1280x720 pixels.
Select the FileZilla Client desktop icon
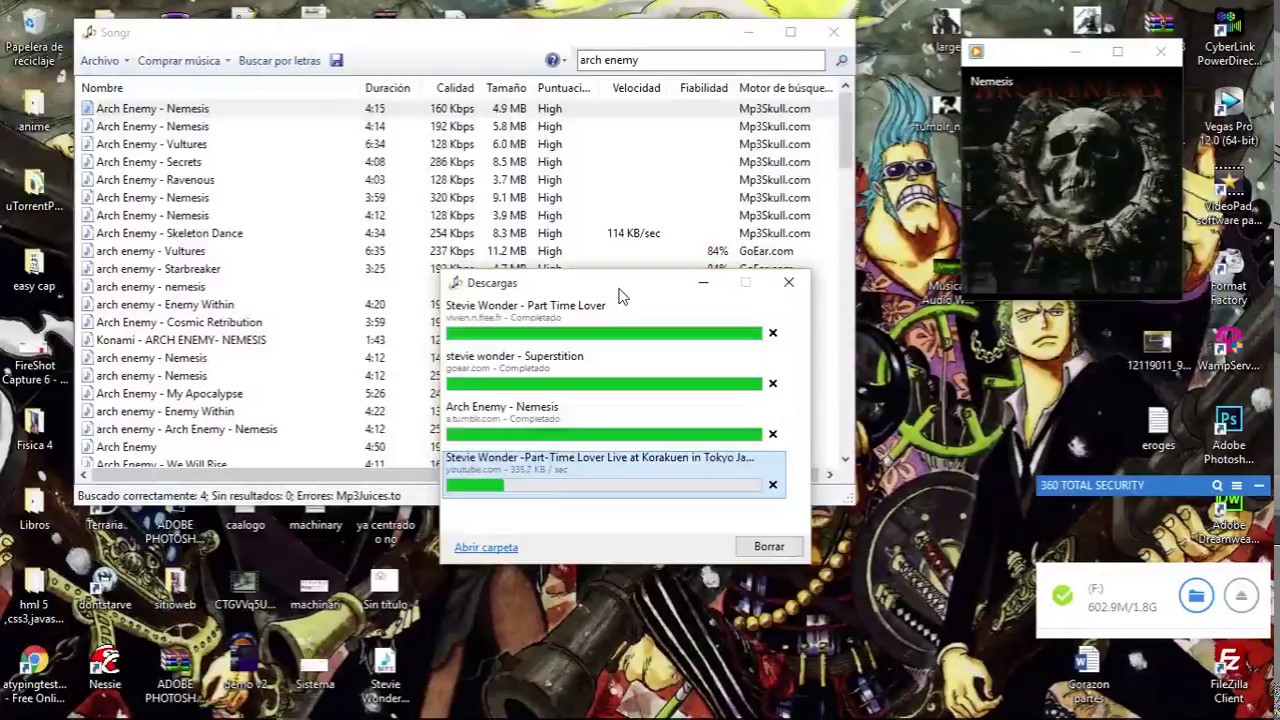(1228, 676)
